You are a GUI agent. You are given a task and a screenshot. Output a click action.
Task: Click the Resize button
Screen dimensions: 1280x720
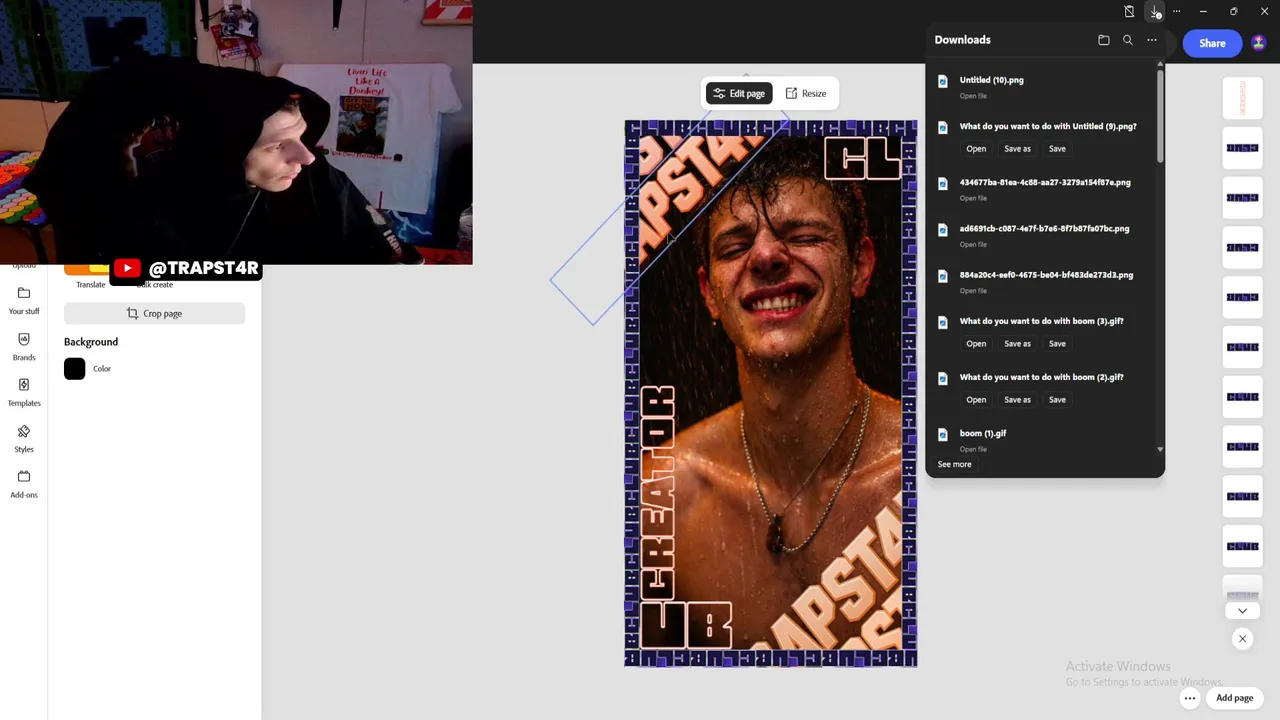coord(806,93)
